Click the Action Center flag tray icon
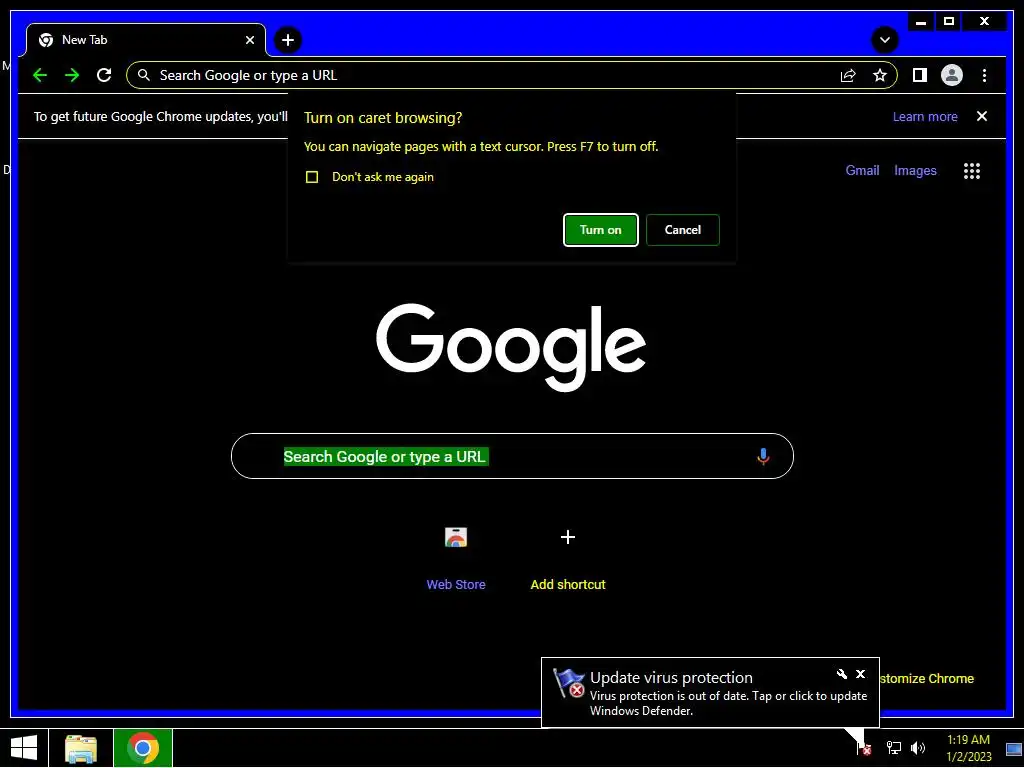 (x=863, y=748)
